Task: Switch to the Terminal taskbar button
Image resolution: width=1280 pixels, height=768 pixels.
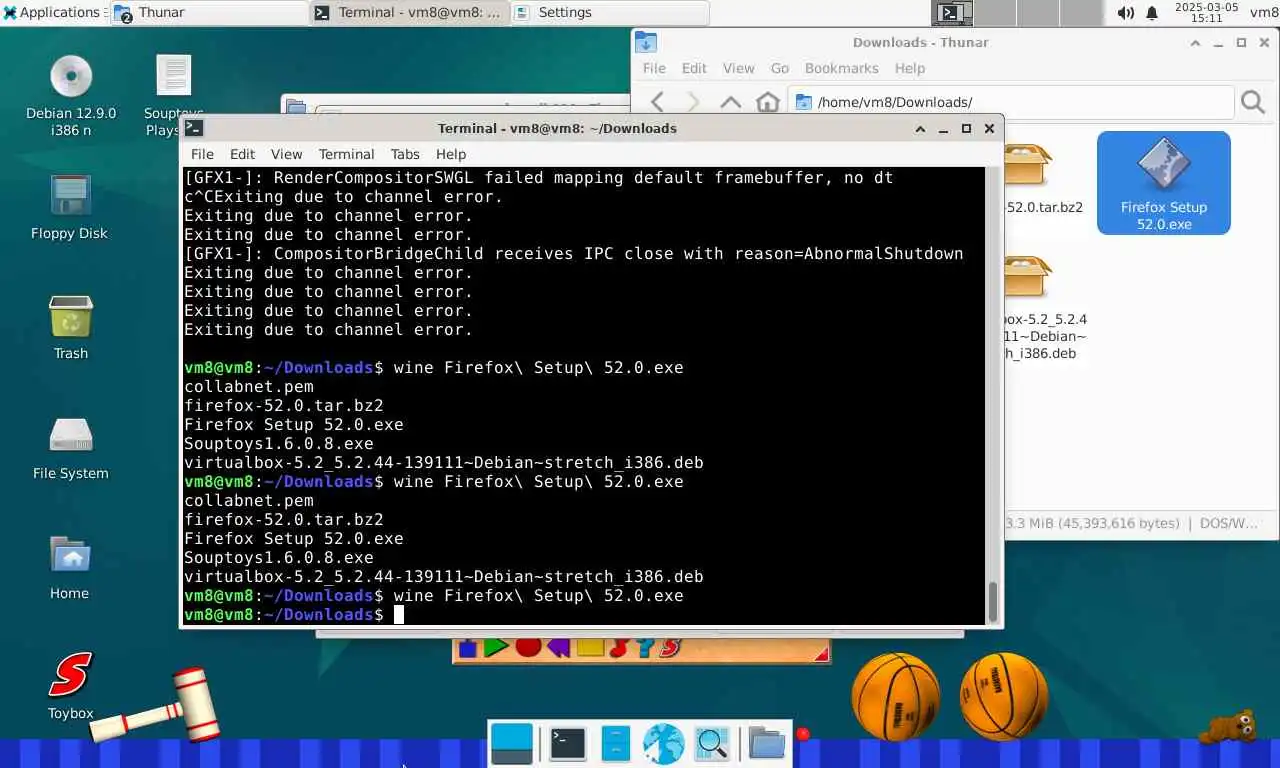Action: tap(409, 13)
